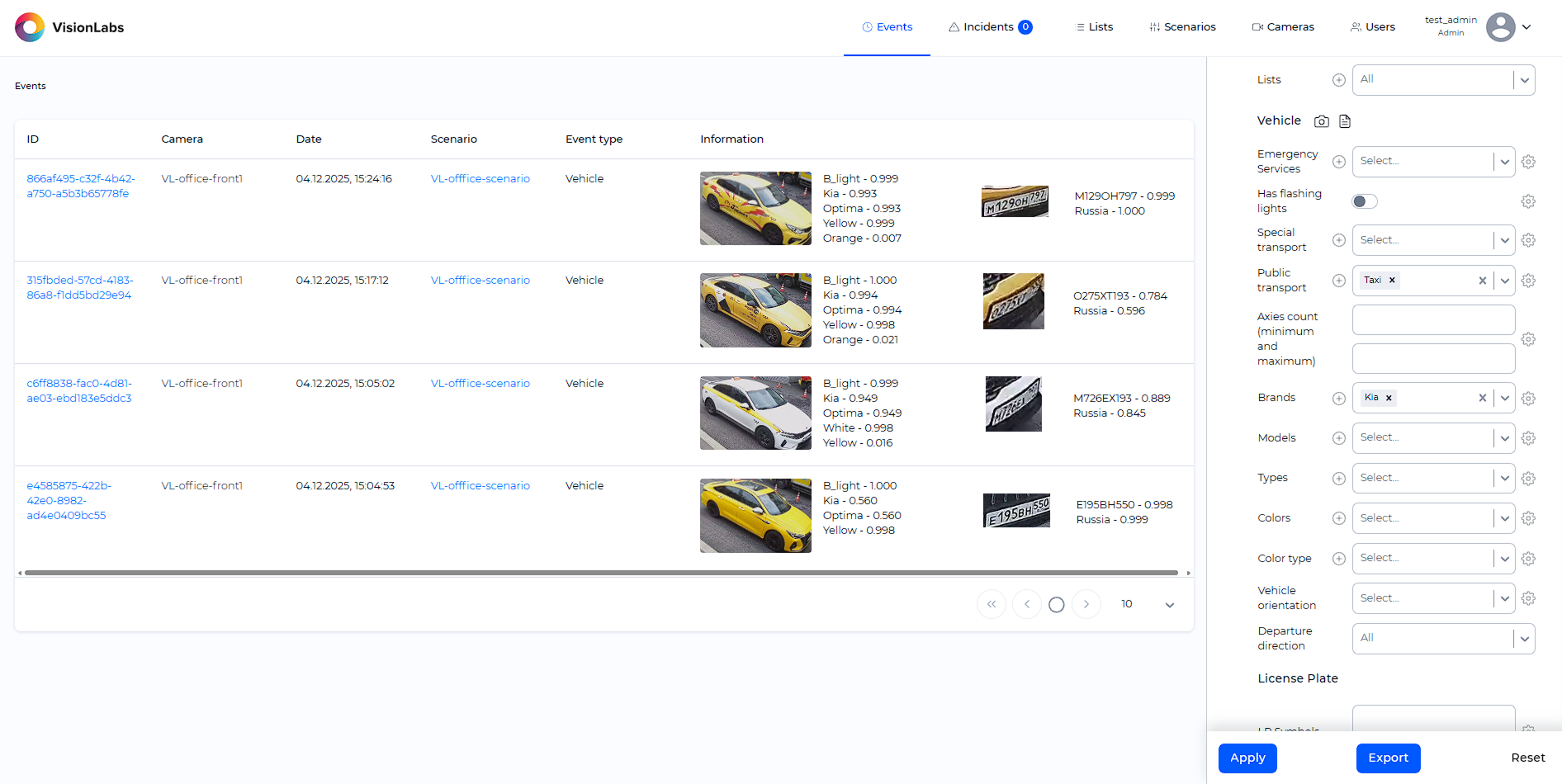1562x784 pixels.
Task: Open gear settings for the Brands filter
Action: click(x=1528, y=398)
